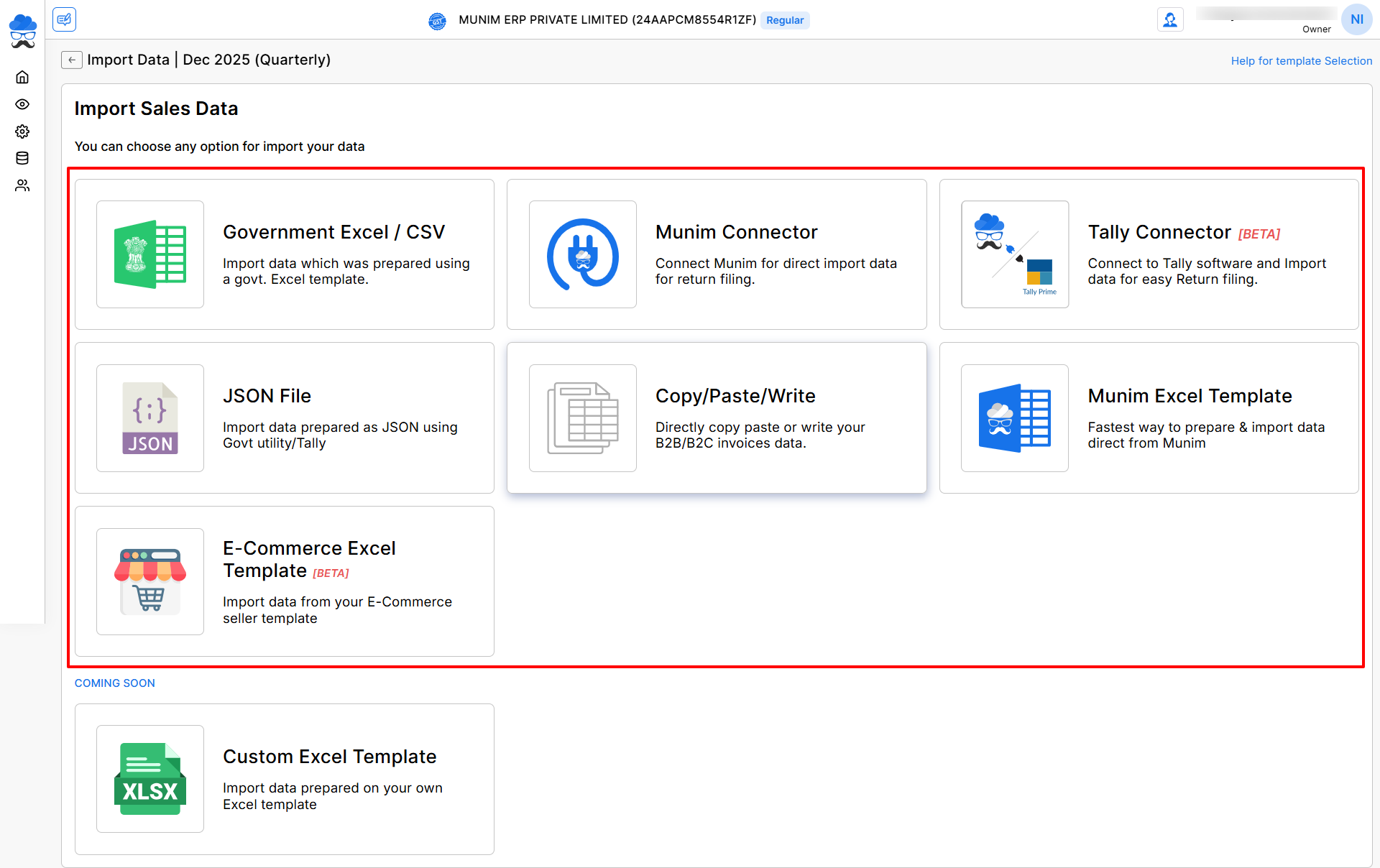Image resolution: width=1380 pixels, height=868 pixels.
Task: Pick the Munim Excel Template card
Action: [1149, 417]
